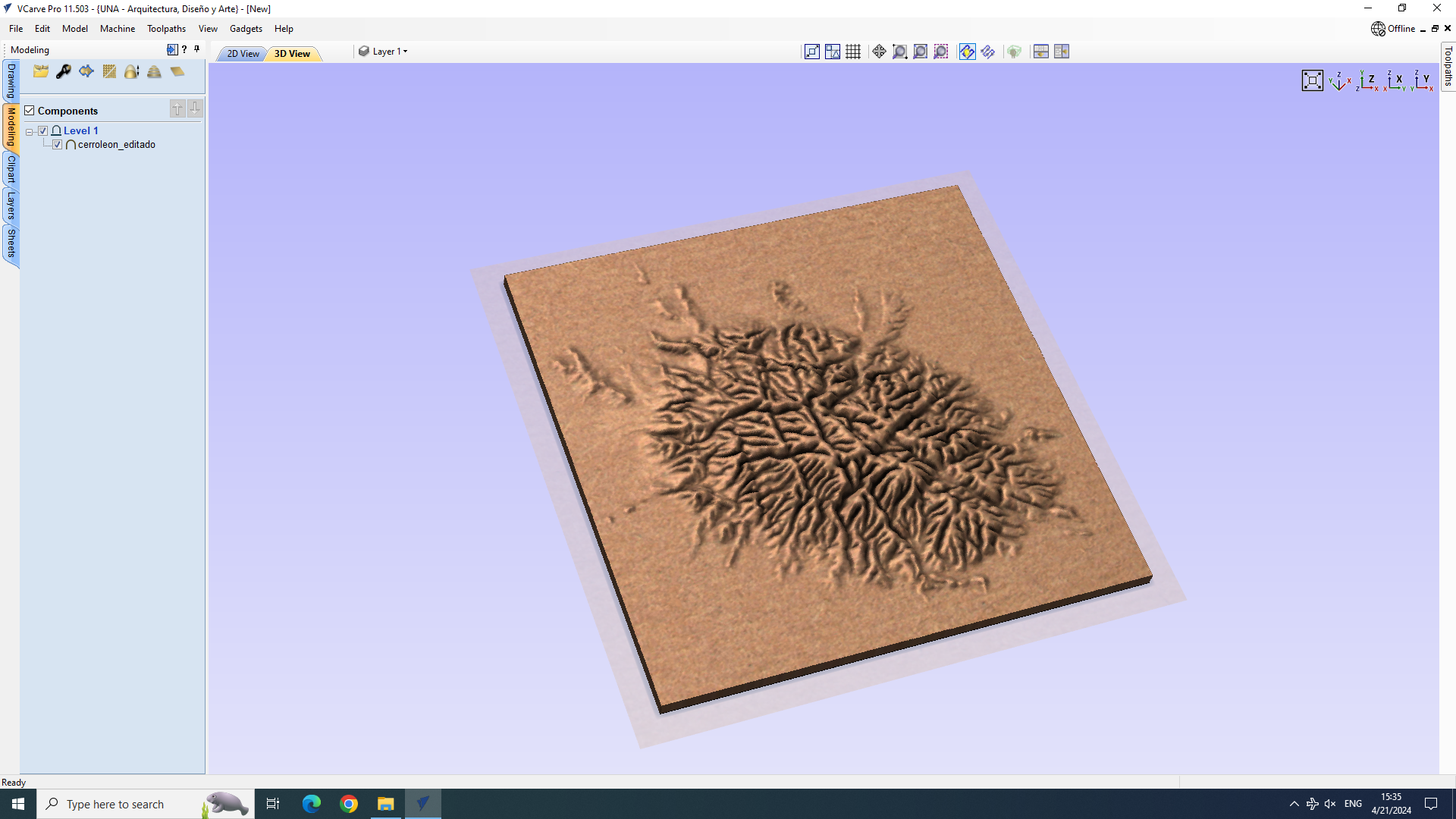The height and width of the screenshot is (819, 1456).
Task: Toggle the Snap to Grid icon
Action: pyautogui.click(x=853, y=52)
